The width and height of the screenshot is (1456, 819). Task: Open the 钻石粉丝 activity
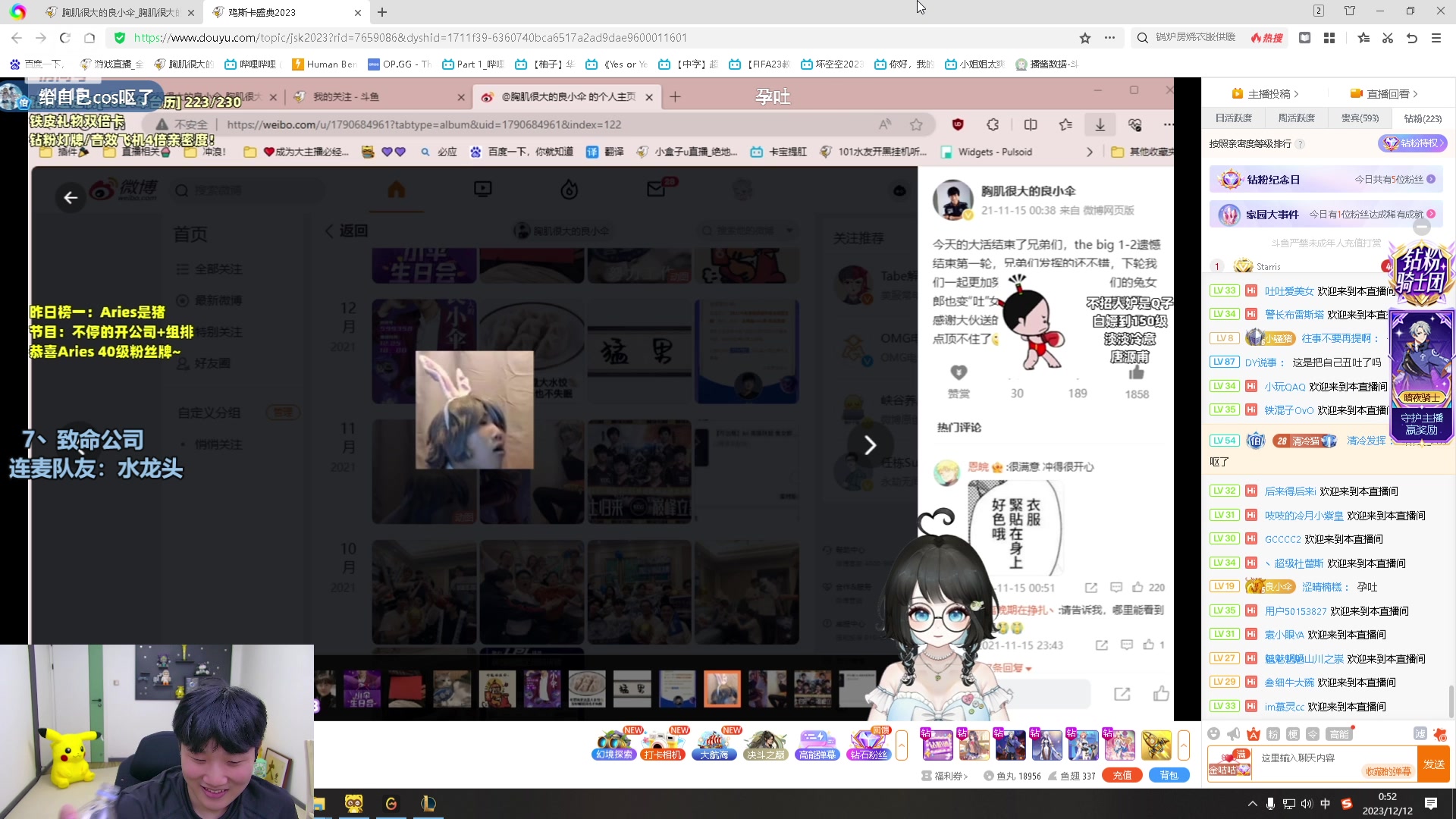tap(868, 744)
